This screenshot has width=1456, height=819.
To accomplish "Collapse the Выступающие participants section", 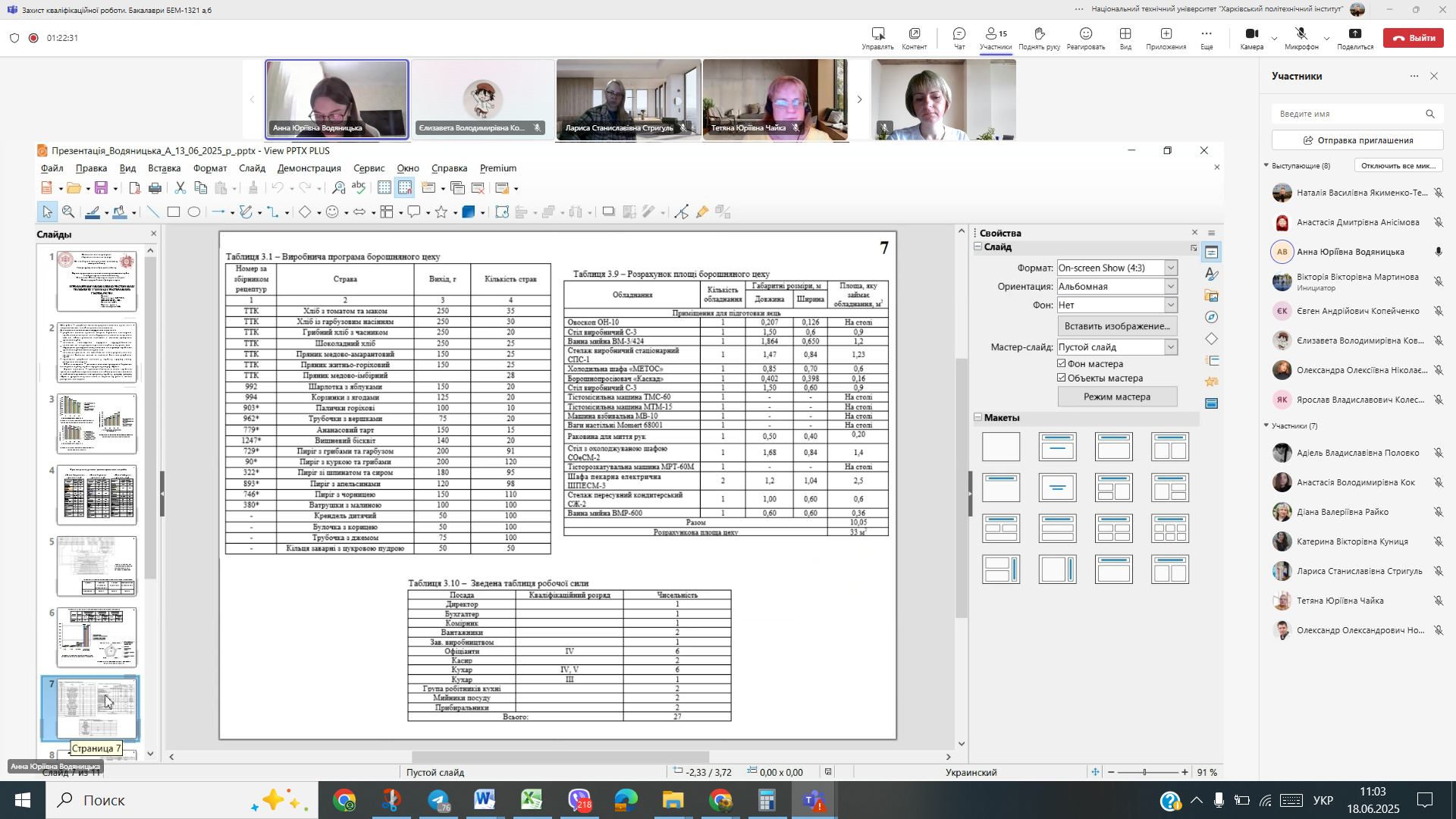I will [x=1266, y=165].
